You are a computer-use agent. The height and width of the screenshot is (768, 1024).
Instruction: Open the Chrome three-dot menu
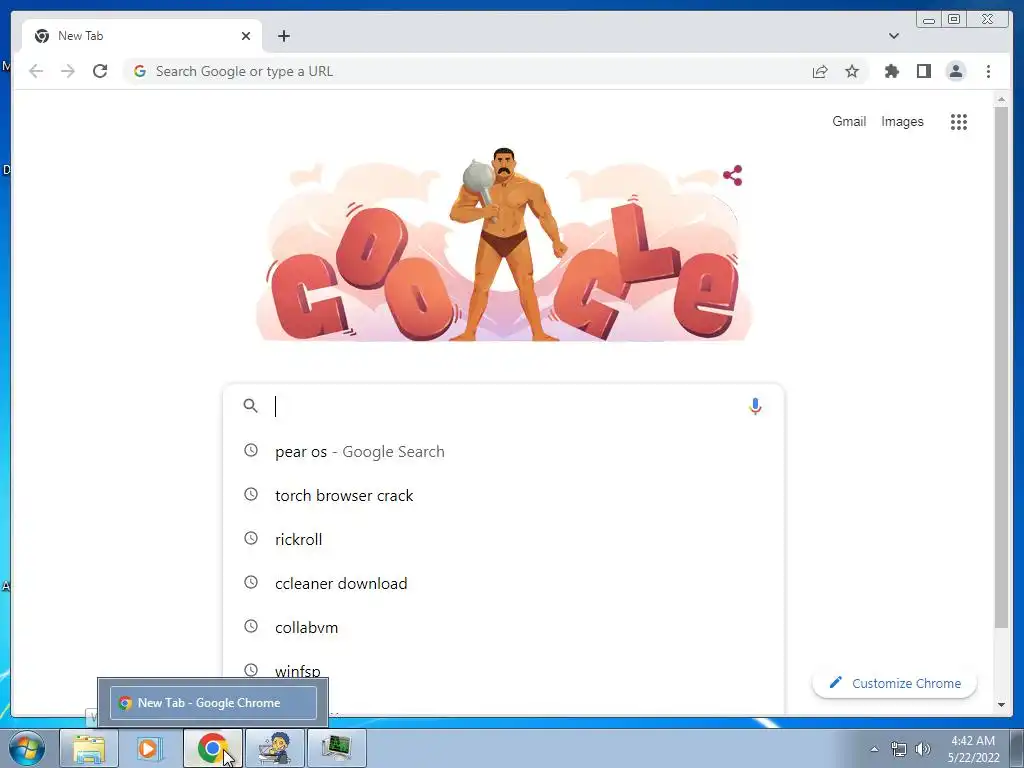pos(988,71)
